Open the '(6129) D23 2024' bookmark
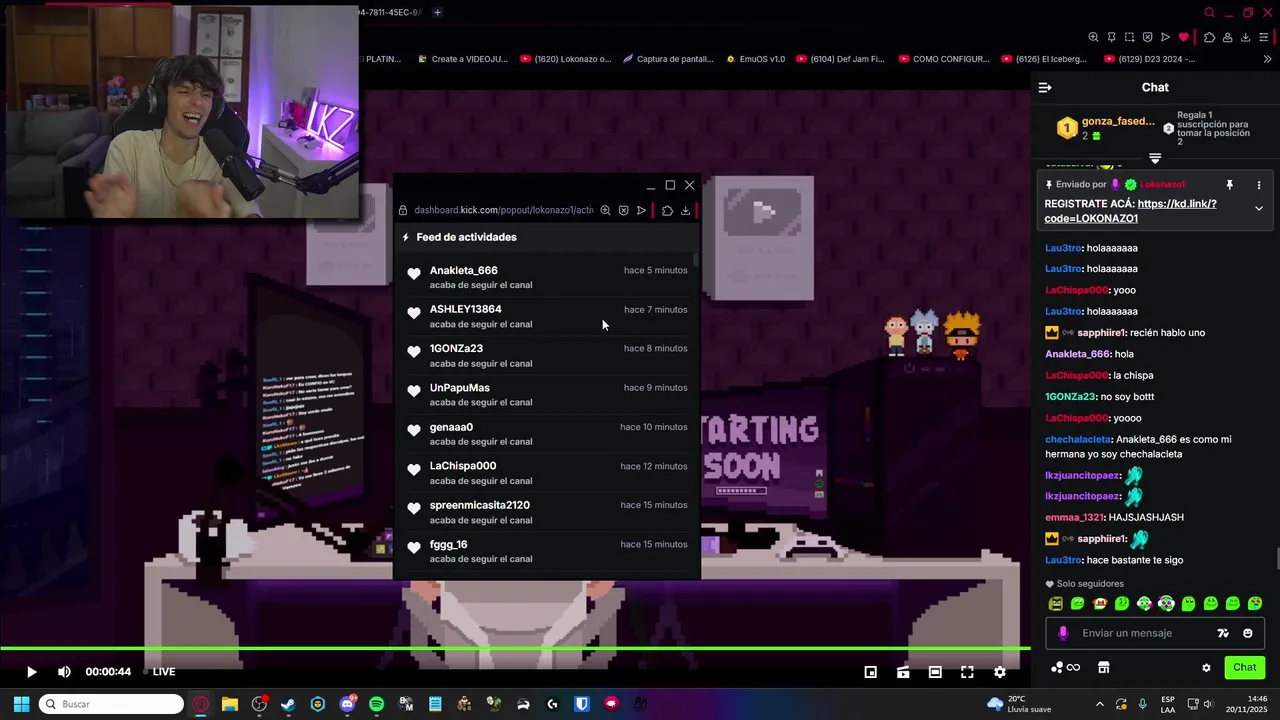This screenshot has width=1280, height=720. [x=1150, y=59]
